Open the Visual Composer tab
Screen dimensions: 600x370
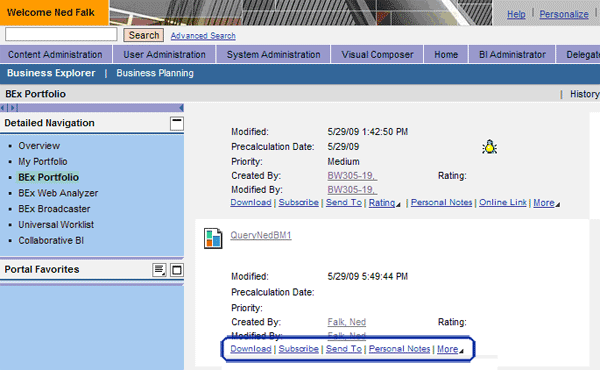point(377,54)
